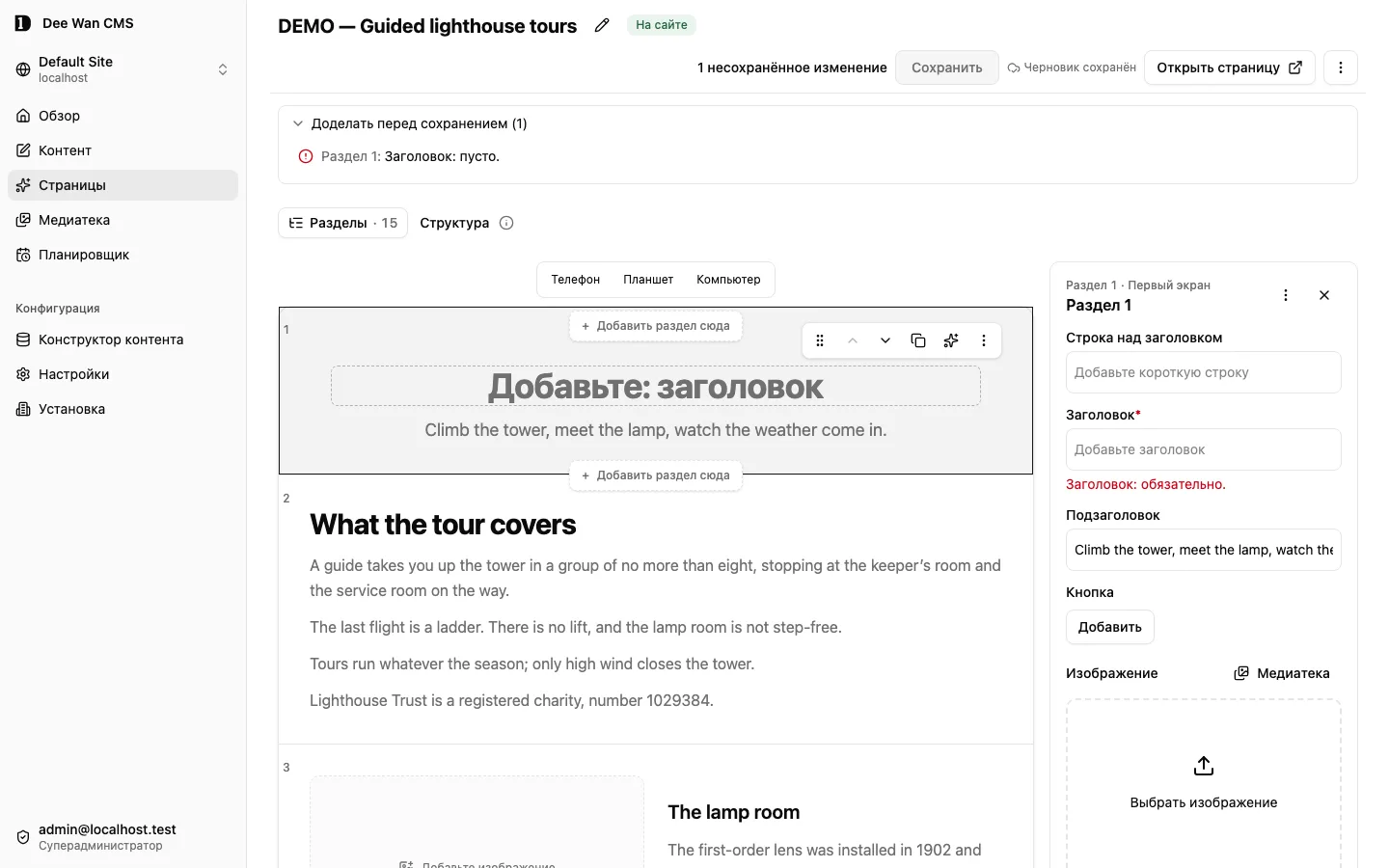This screenshot has width=1389, height=868.
Task: Move section up with the up arrow
Action: click(x=853, y=340)
